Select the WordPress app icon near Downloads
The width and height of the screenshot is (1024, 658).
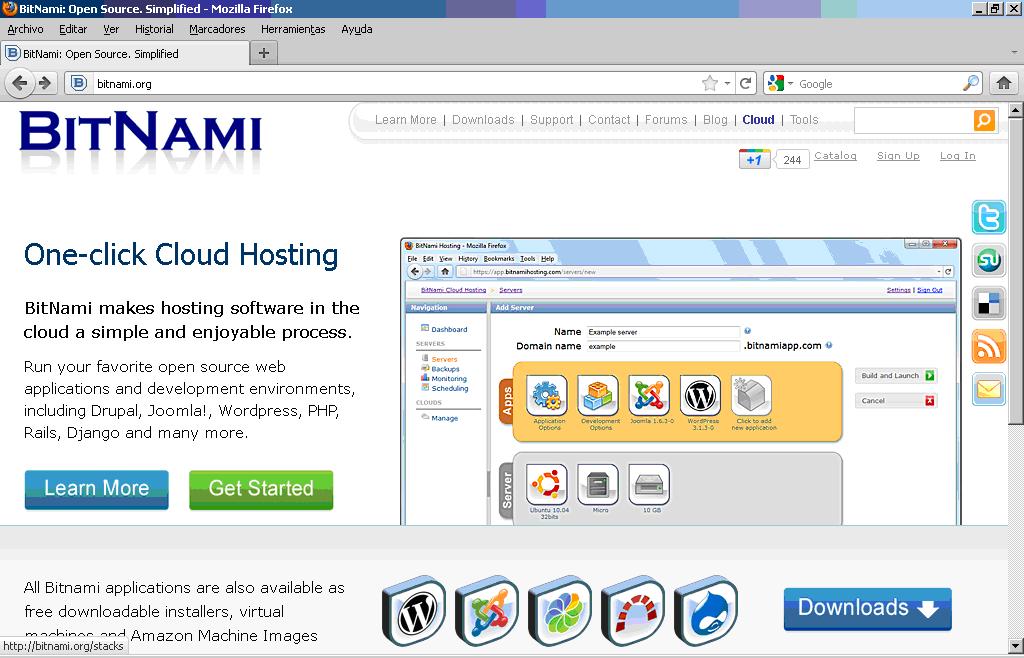pyautogui.click(x=413, y=610)
